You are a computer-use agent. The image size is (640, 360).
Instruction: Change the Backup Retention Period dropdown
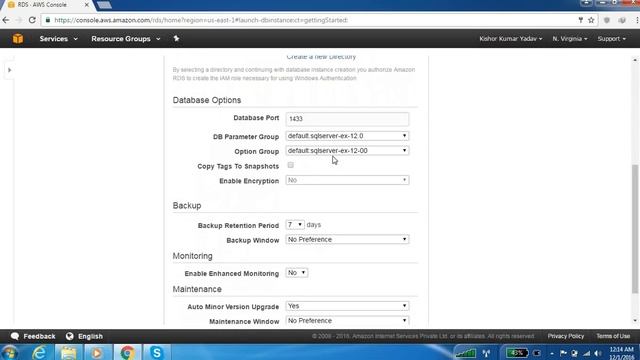tap(295, 225)
